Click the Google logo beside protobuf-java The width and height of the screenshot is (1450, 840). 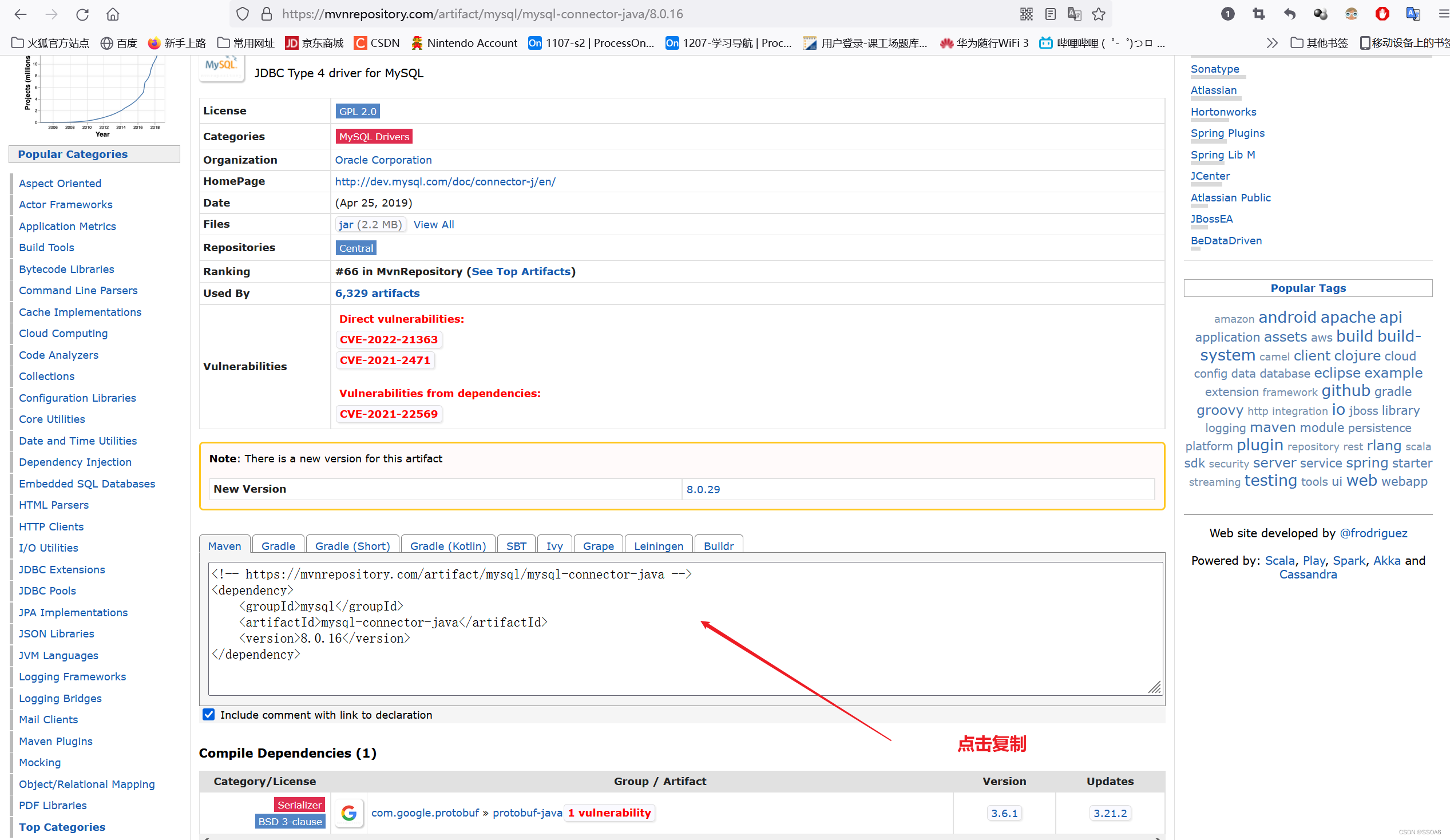coord(348,813)
